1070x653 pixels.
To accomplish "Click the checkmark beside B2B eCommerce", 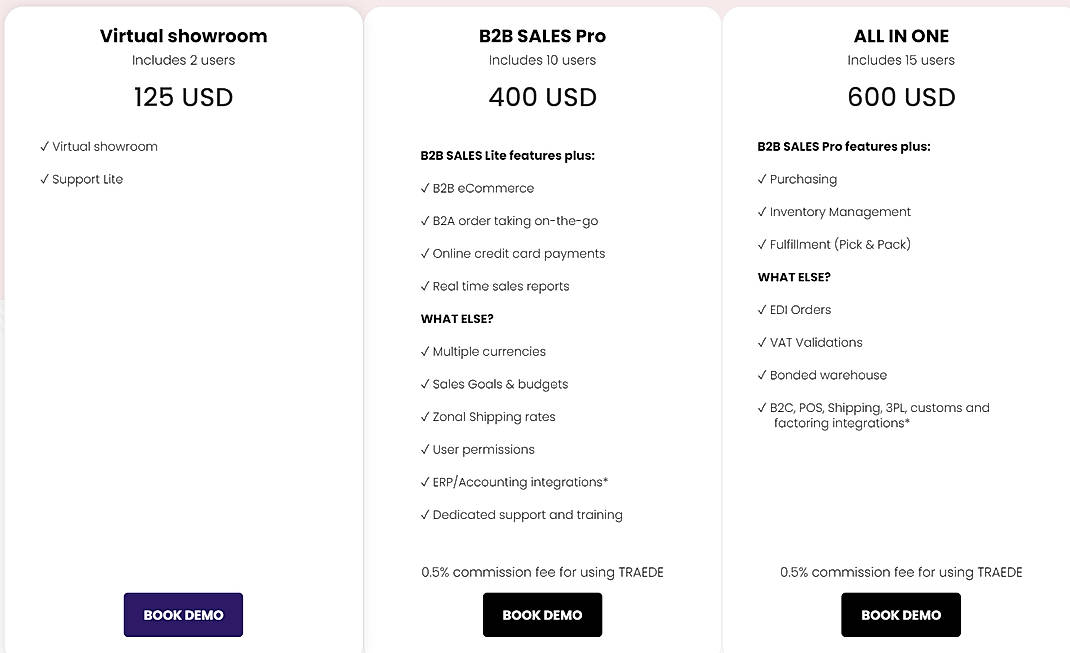I will (x=424, y=188).
